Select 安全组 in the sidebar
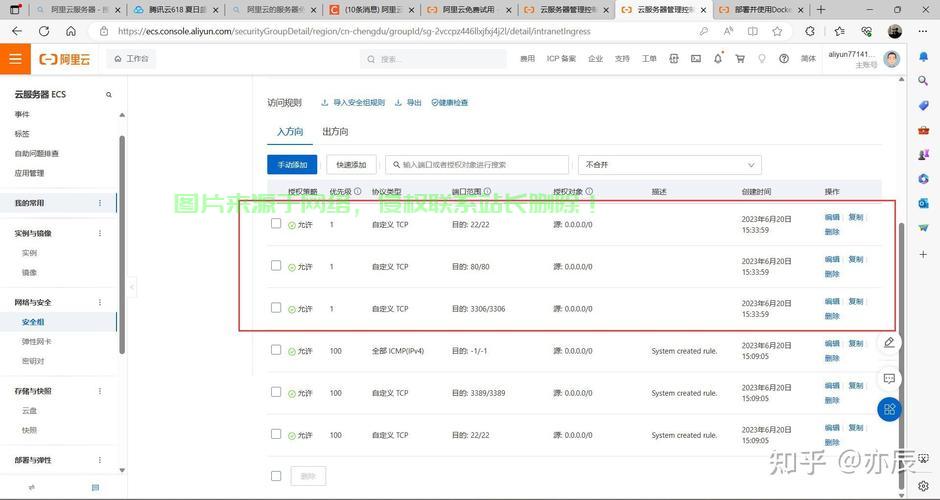This screenshot has width=940, height=500. click(33, 322)
